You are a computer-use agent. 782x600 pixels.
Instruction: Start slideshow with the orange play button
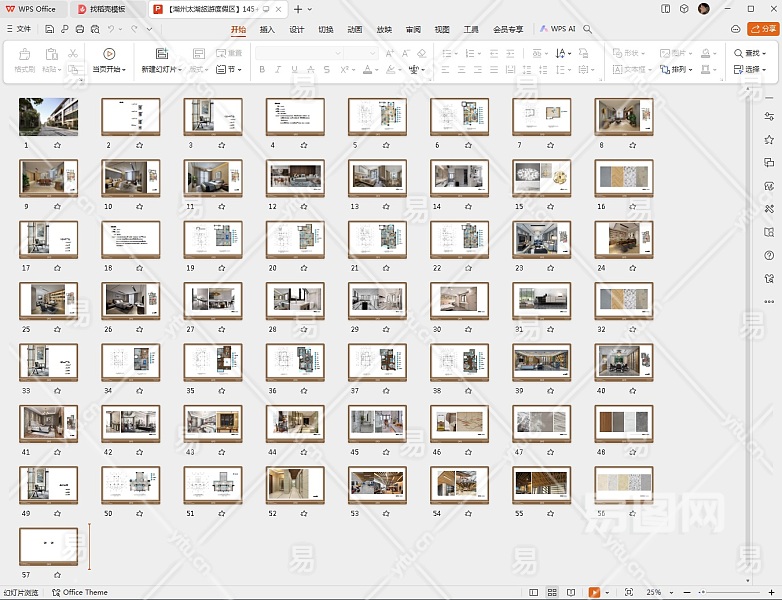594,592
